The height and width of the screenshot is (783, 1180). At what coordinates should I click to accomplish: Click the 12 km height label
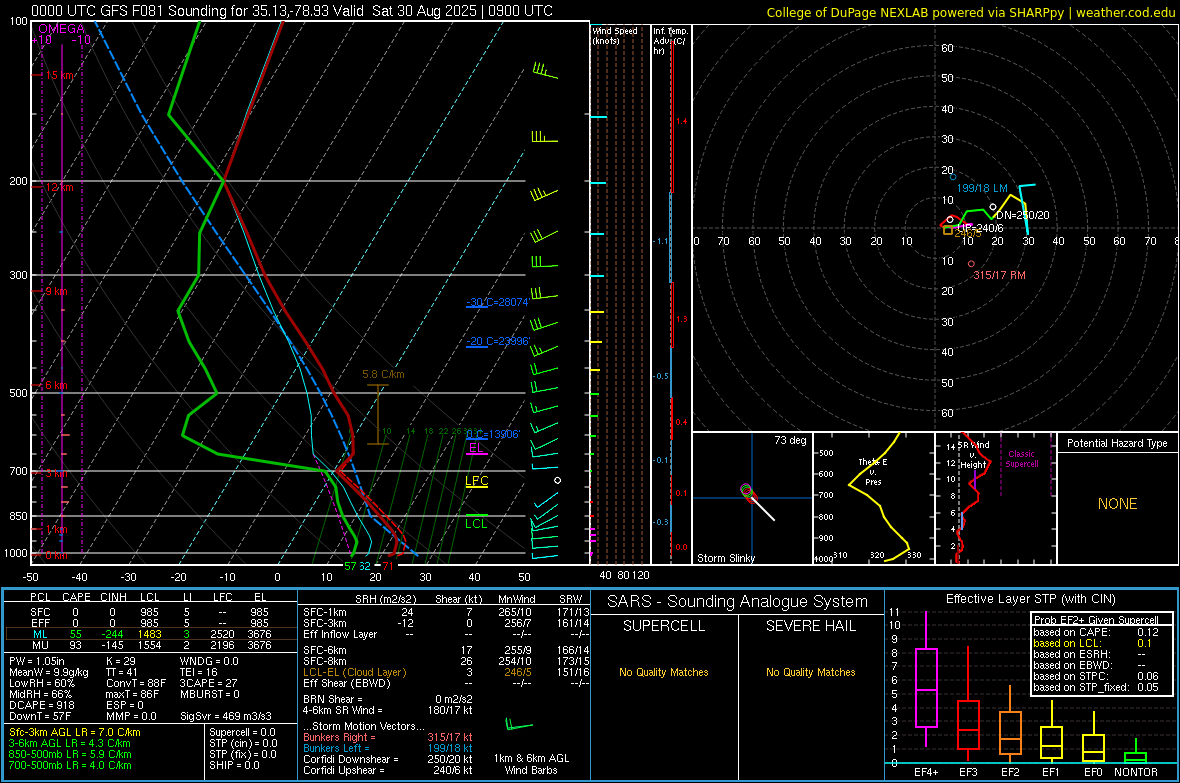point(59,187)
